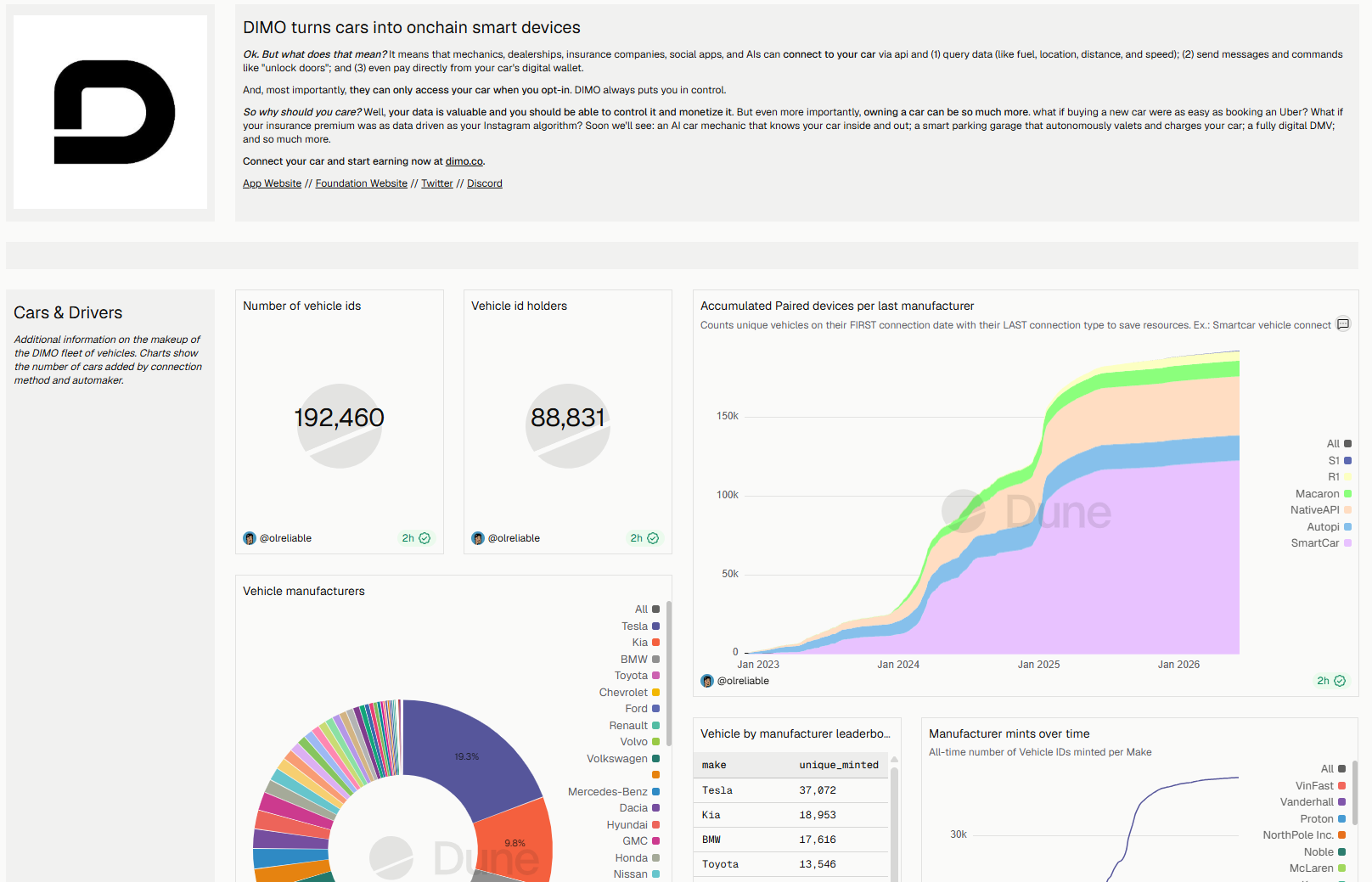Open the dimo.co link
The image size is (1372, 882).
[x=464, y=161]
